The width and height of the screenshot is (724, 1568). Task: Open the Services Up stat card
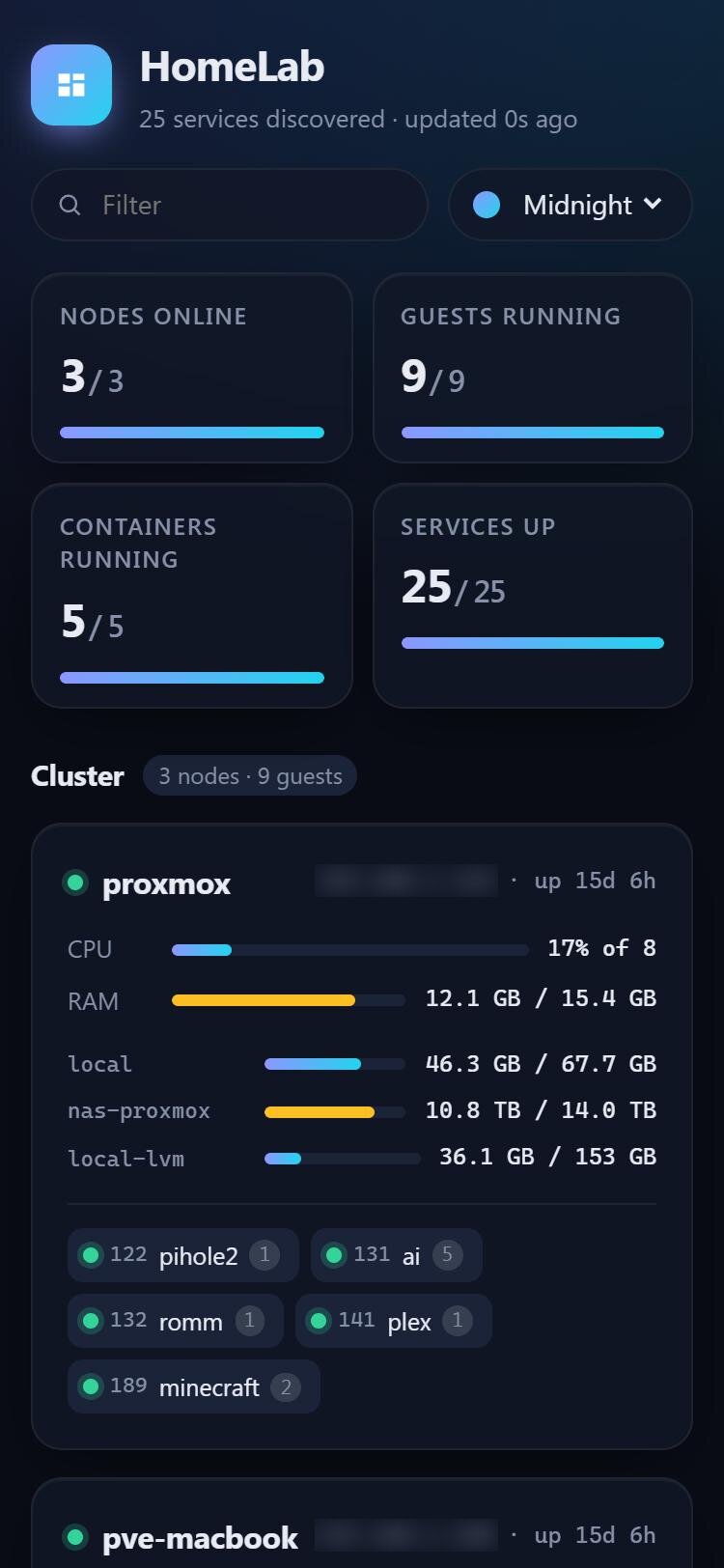tap(533, 596)
